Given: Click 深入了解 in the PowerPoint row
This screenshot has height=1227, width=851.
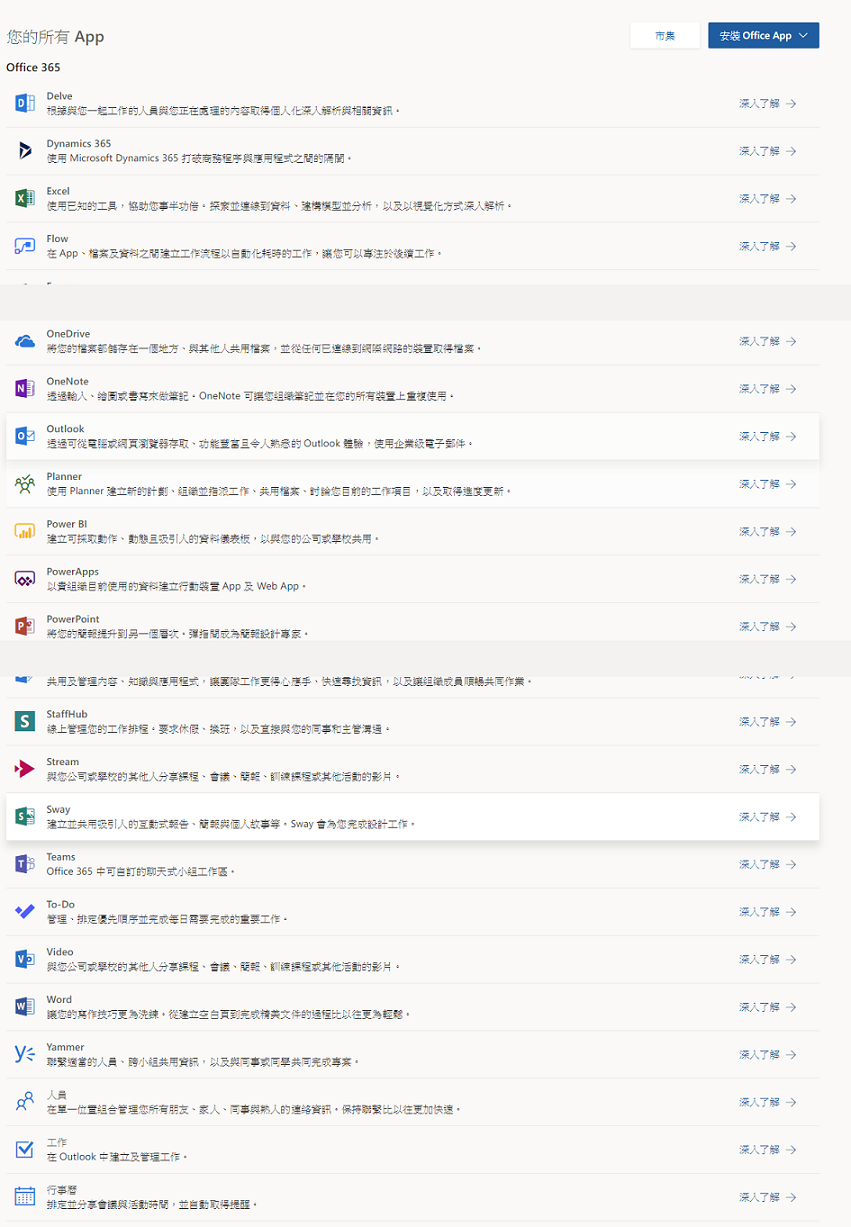Looking at the screenshot, I should pyautogui.click(x=767, y=626).
